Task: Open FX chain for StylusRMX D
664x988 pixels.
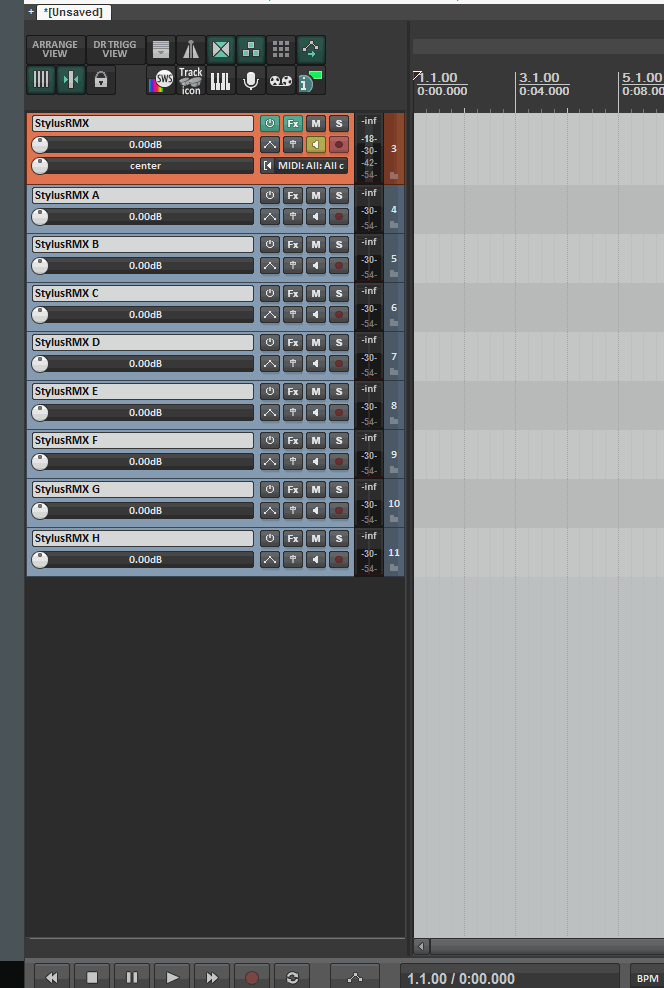Action: click(x=293, y=342)
